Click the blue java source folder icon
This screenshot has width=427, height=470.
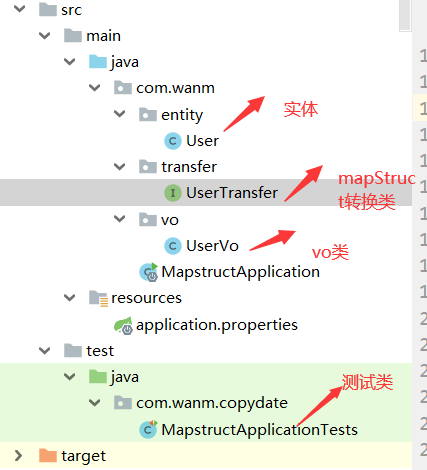(x=98, y=62)
